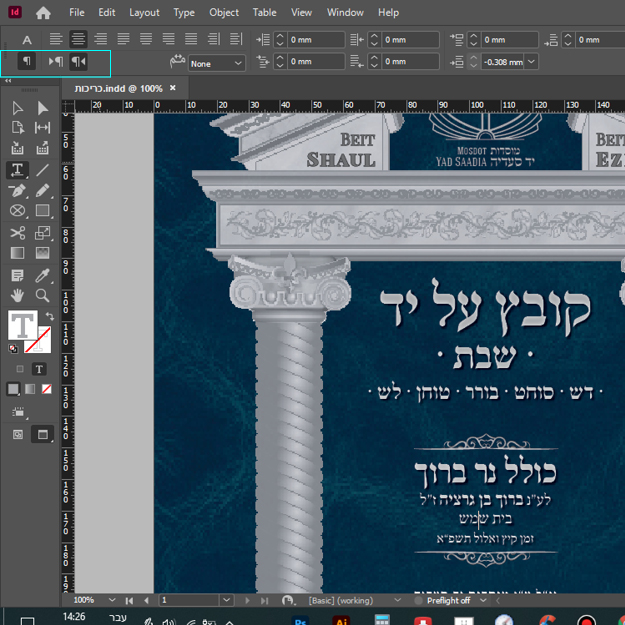Choose the Line tool
Screen dimensions: 625x625
[42, 170]
